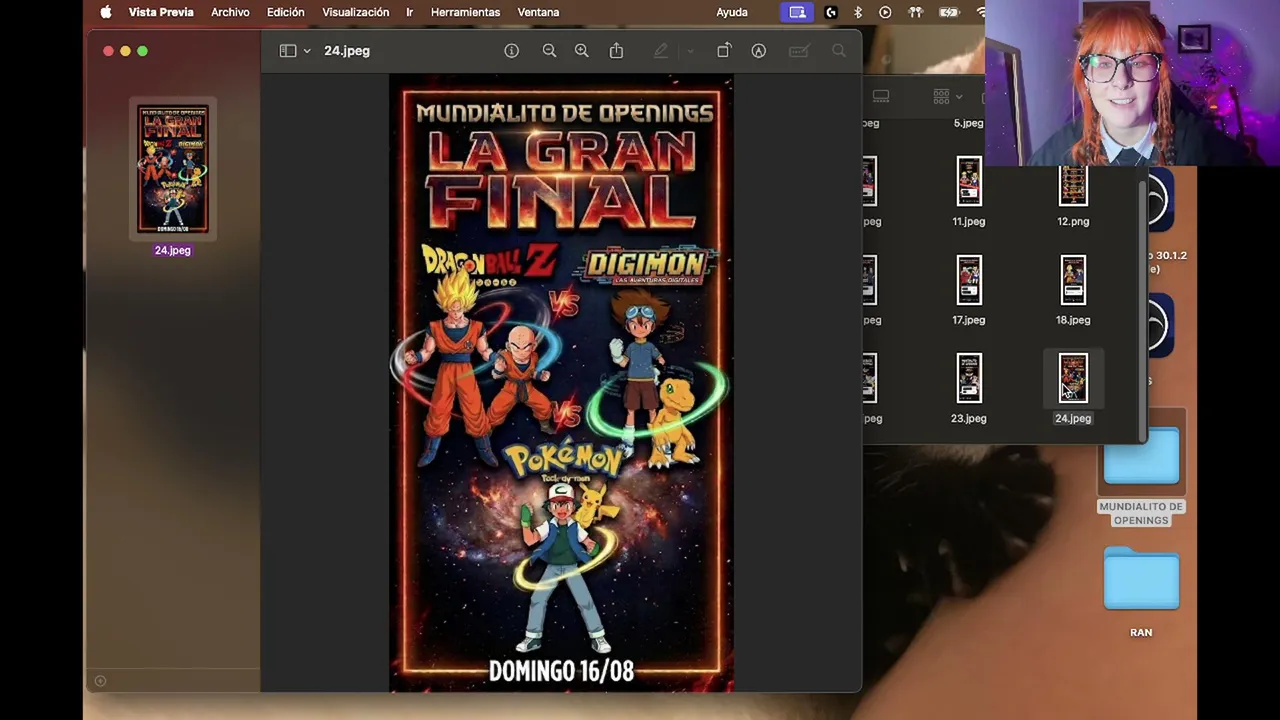Select the MUNDIALITO DE OPENINGS desktop folder

pos(1141,457)
